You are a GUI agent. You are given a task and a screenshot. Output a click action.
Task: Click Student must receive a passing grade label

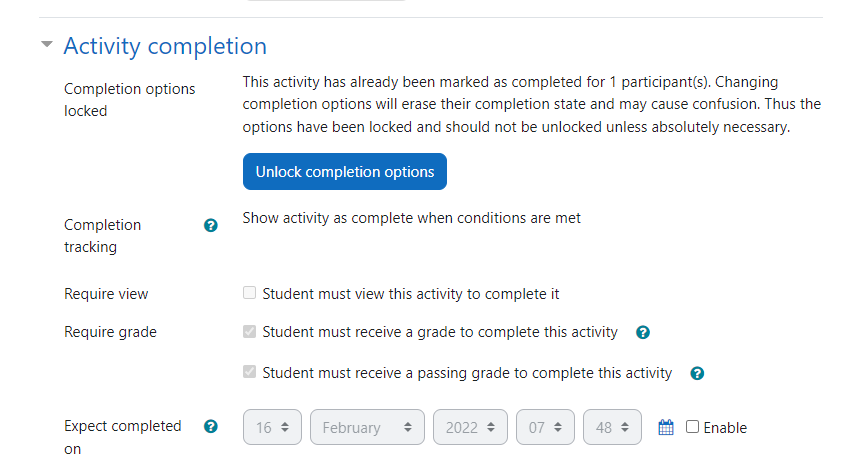click(x=467, y=373)
